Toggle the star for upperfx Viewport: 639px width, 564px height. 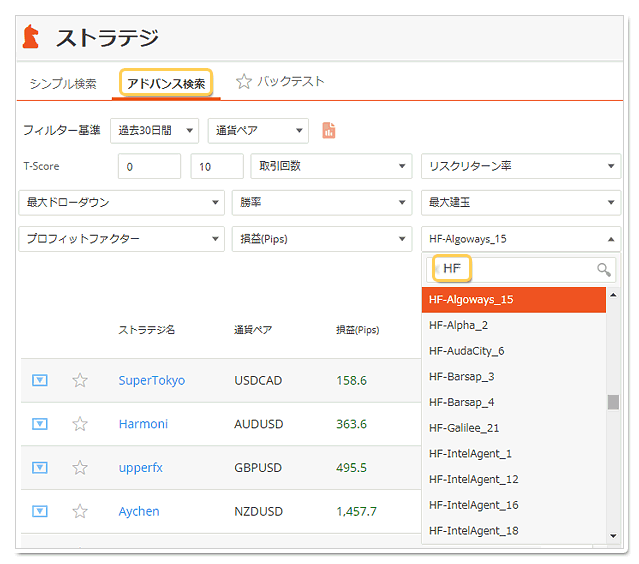tap(80, 467)
